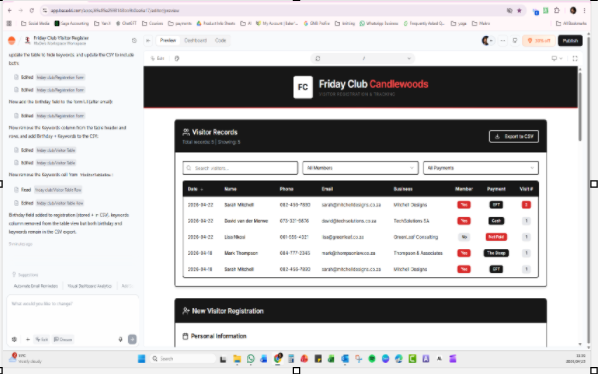Open the All Payments filter dropdown
Viewport: 598px width, 374px height.
click(x=481, y=168)
